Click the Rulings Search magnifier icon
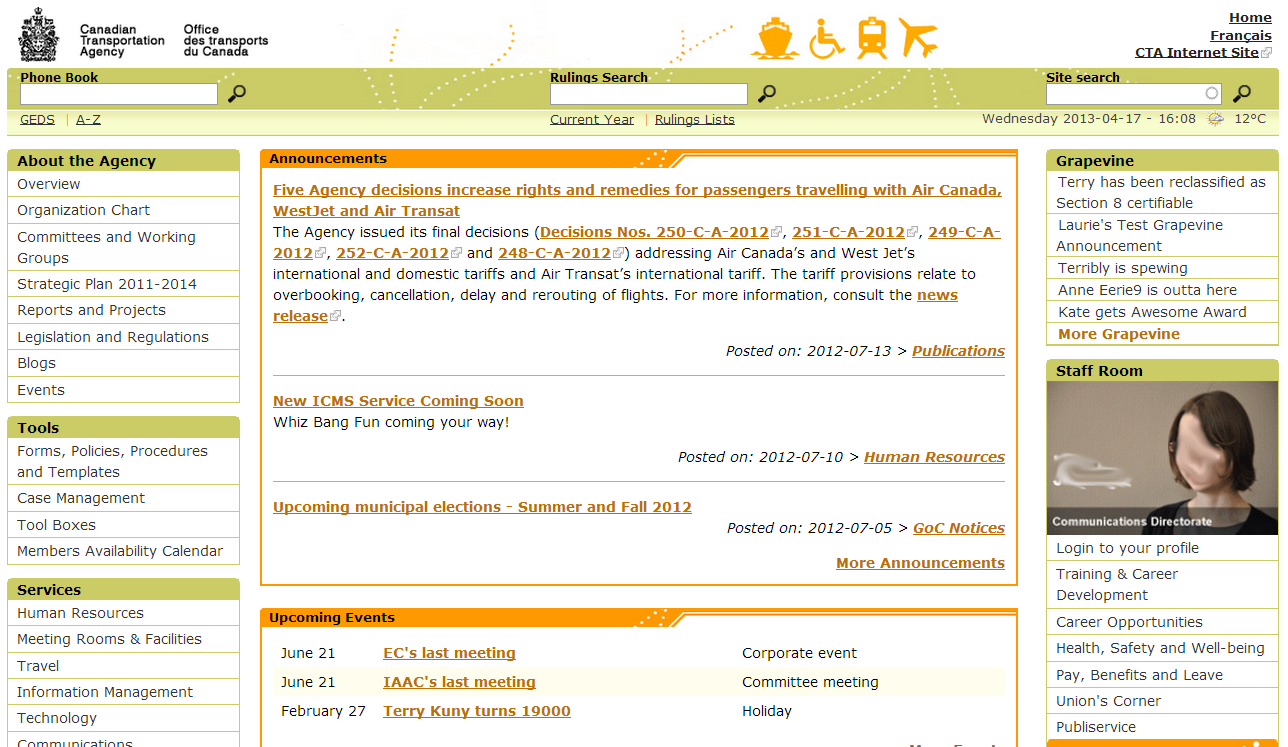Screen dimensions: 1288x747 767,94
